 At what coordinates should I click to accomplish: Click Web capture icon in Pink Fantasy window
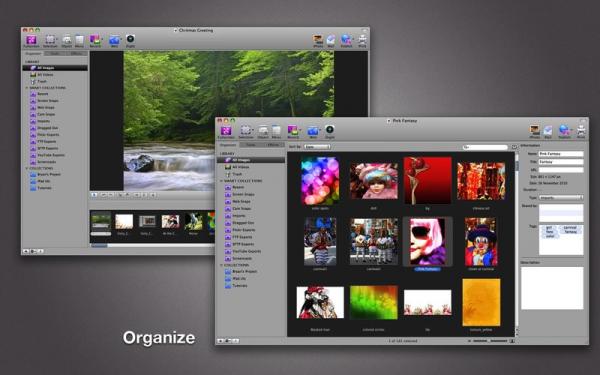(x=313, y=130)
